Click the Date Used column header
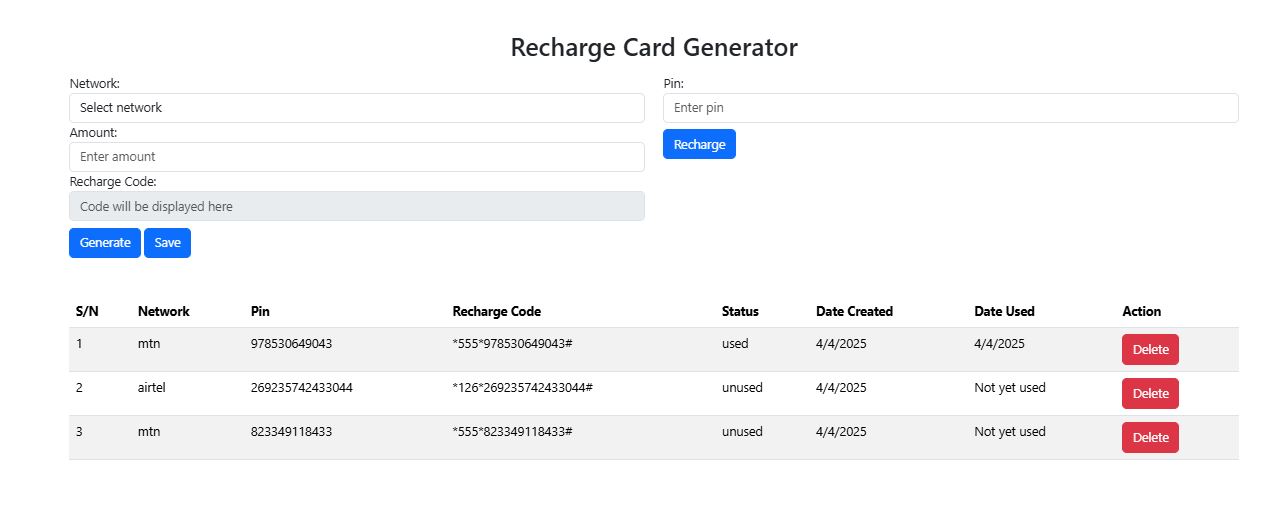The height and width of the screenshot is (508, 1284). pyautogui.click(x=1004, y=311)
